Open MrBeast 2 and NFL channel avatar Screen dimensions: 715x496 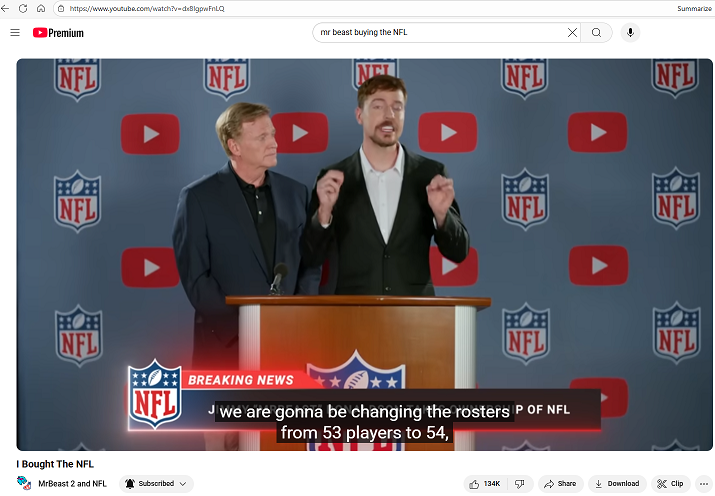click(x=24, y=484)
